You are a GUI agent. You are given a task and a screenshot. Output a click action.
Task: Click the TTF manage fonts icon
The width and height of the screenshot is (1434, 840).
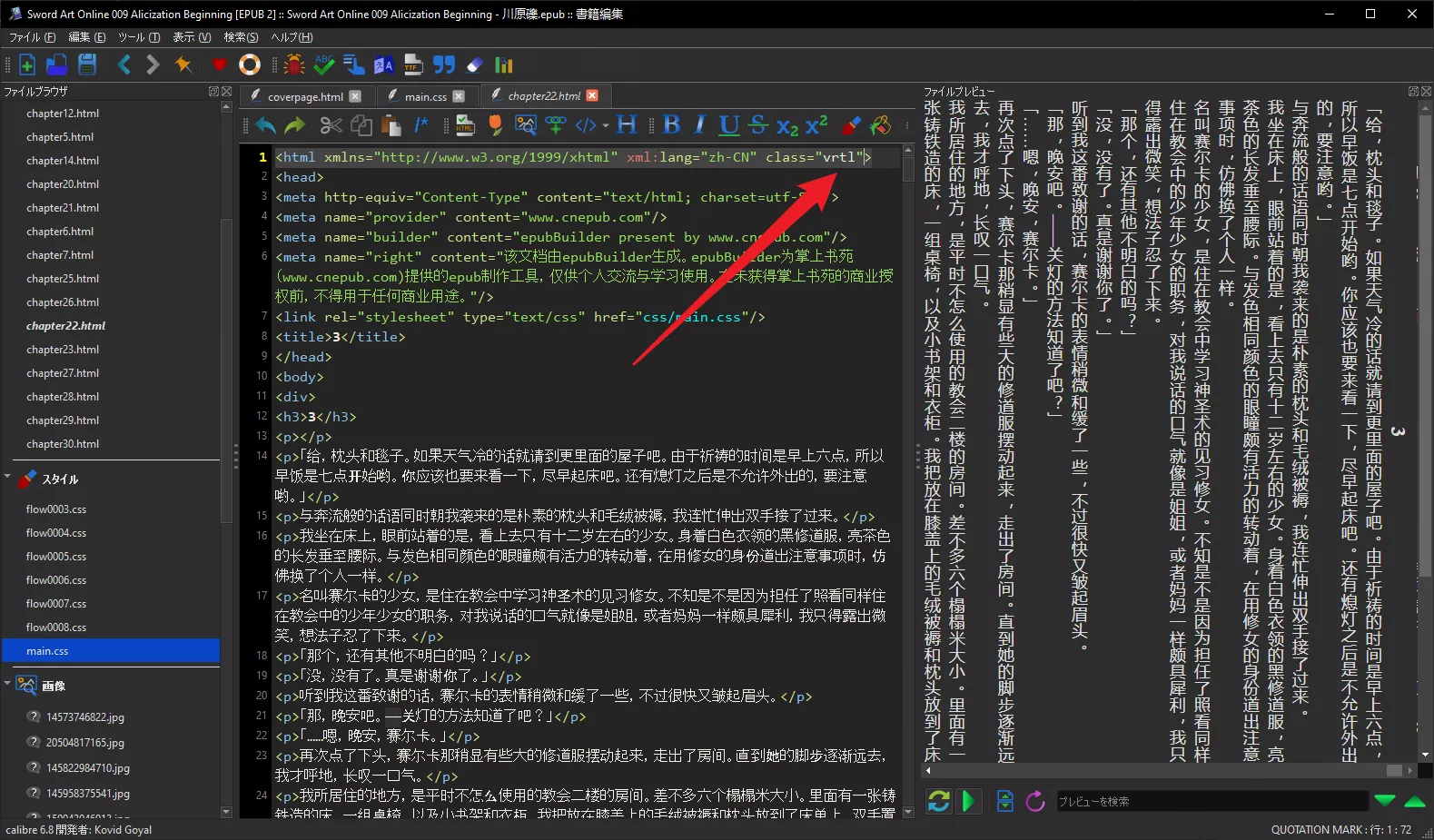pos(414,65)
